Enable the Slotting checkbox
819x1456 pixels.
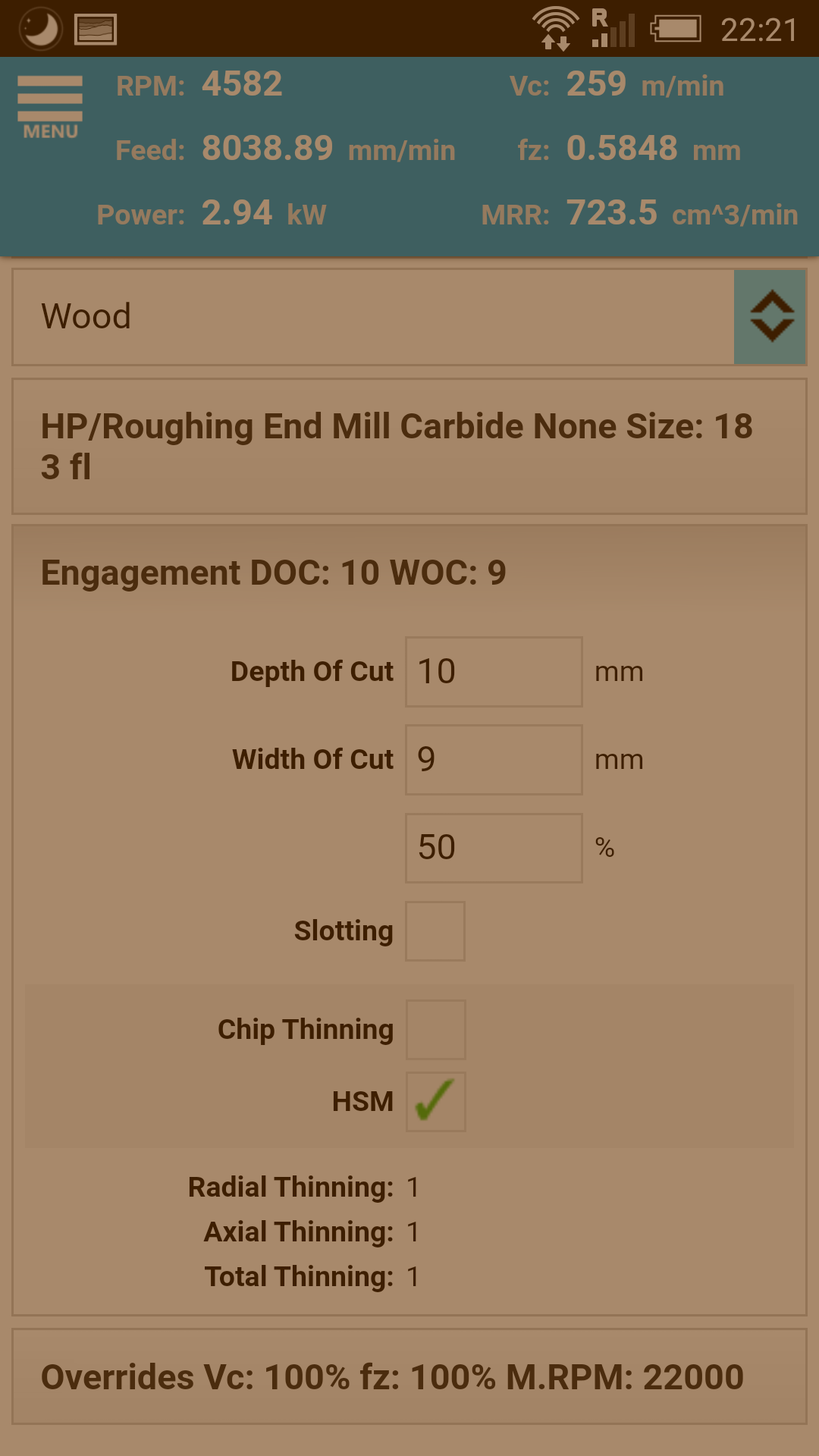click(x=435, y=931)
